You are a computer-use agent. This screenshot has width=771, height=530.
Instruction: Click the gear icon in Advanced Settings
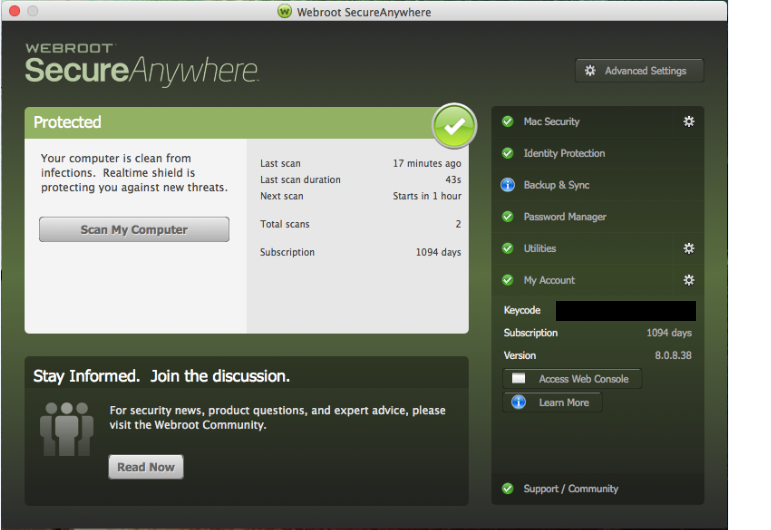click(x=590, y=71)
